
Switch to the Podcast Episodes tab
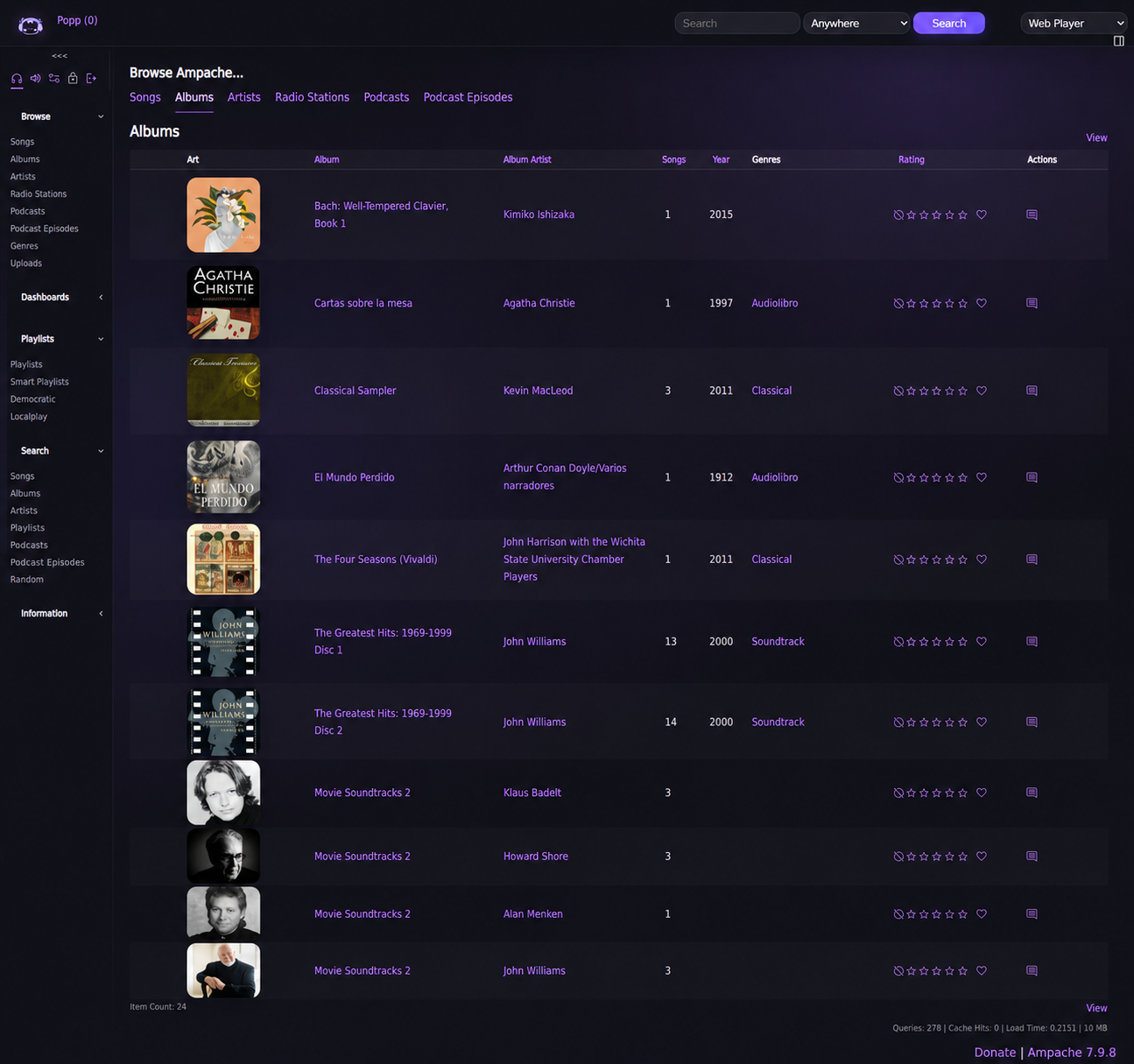pyautogui.click(x=468, y=97)
